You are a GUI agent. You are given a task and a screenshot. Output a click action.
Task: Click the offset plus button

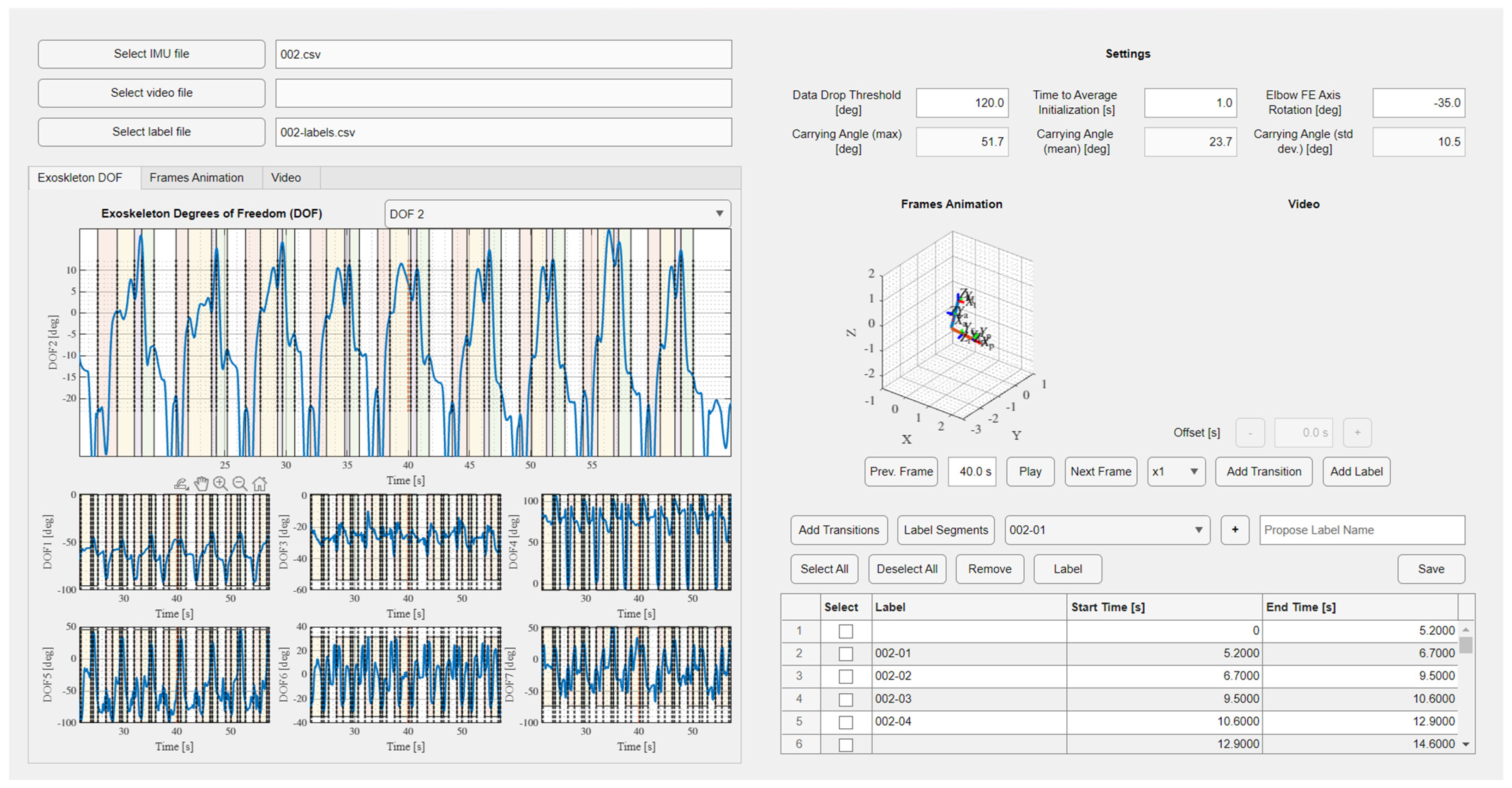[x=1357, y=433]
